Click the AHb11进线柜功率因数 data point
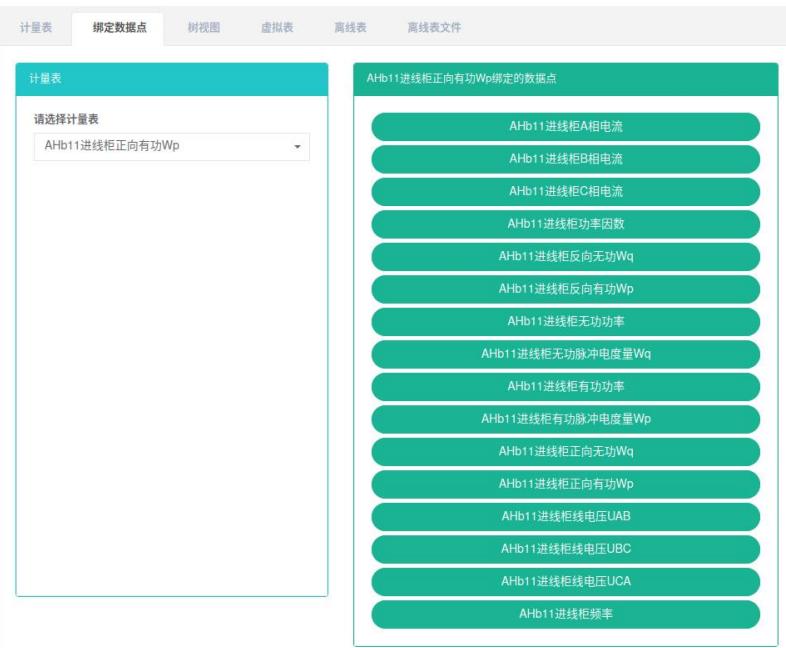This screenshot has width=786, height=648. pyautogui.click(x=565, y=224)
